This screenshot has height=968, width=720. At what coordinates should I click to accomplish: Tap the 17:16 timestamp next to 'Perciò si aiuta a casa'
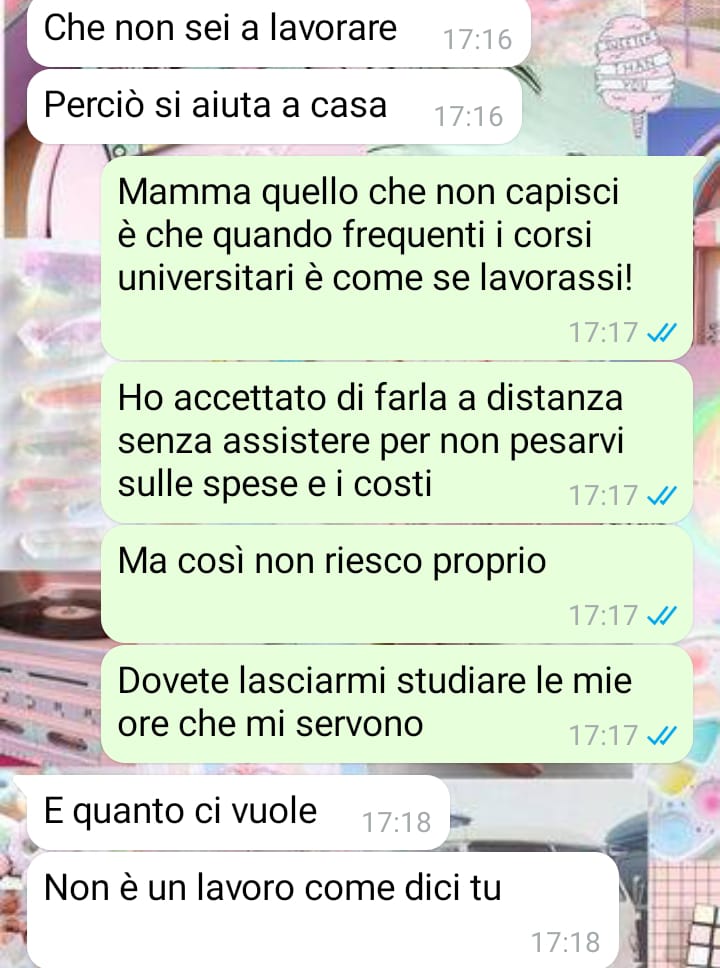(468, 117)
